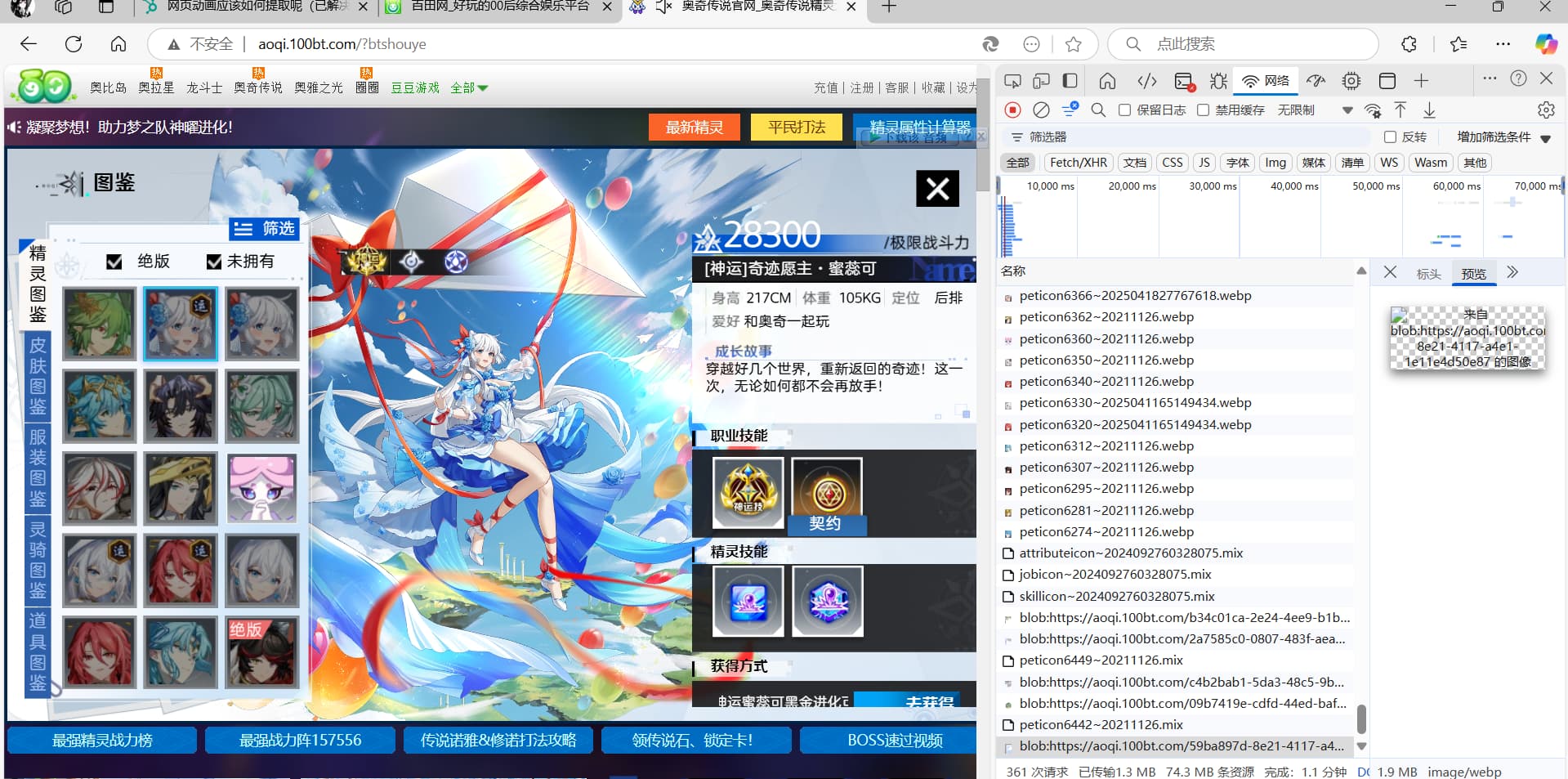1568x779 pixels.
Task: Open the 筛选 filter panel button
Action: click(264, 229)
